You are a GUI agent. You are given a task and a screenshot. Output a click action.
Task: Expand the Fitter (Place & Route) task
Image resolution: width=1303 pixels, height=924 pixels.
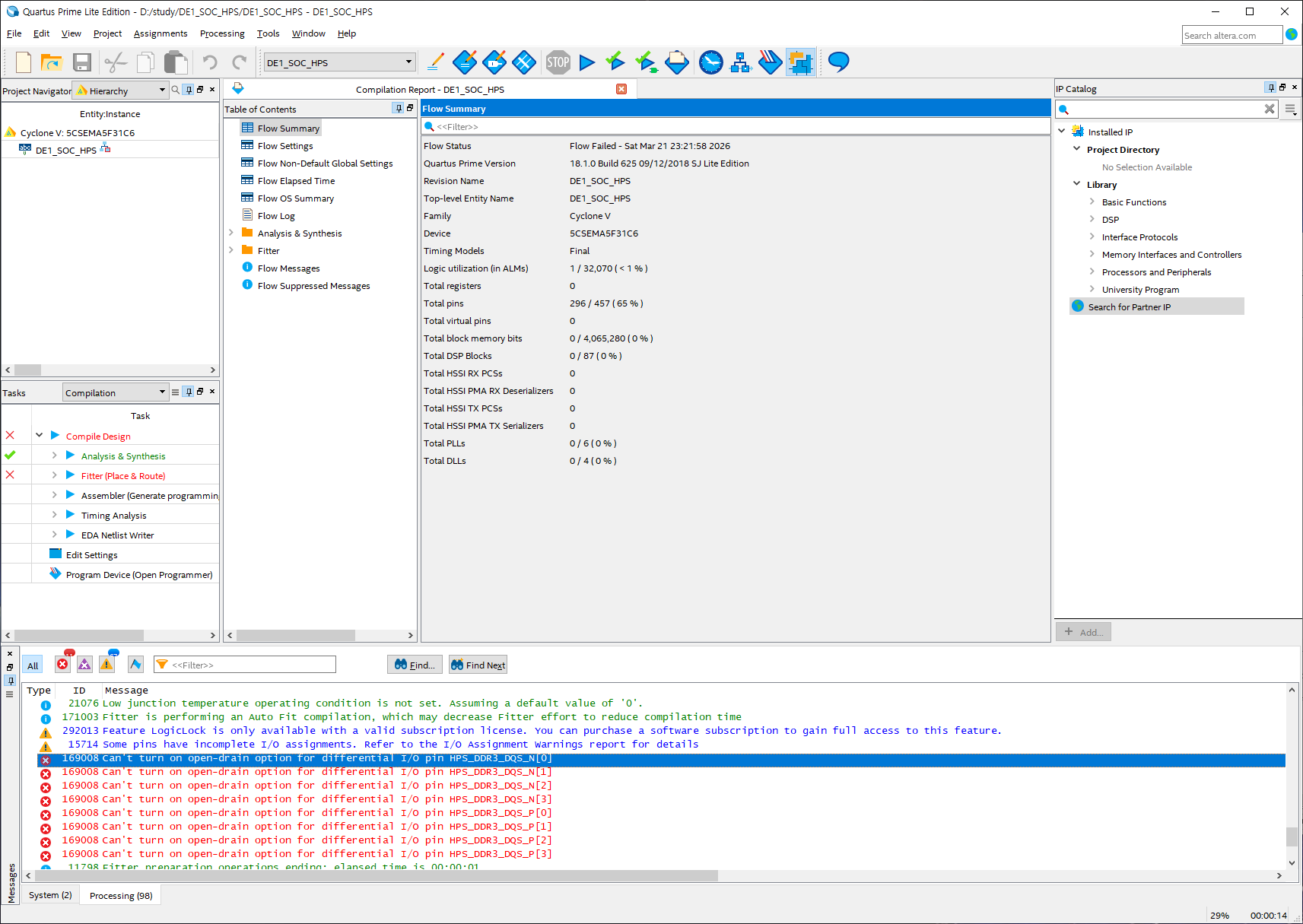(54, 475)
